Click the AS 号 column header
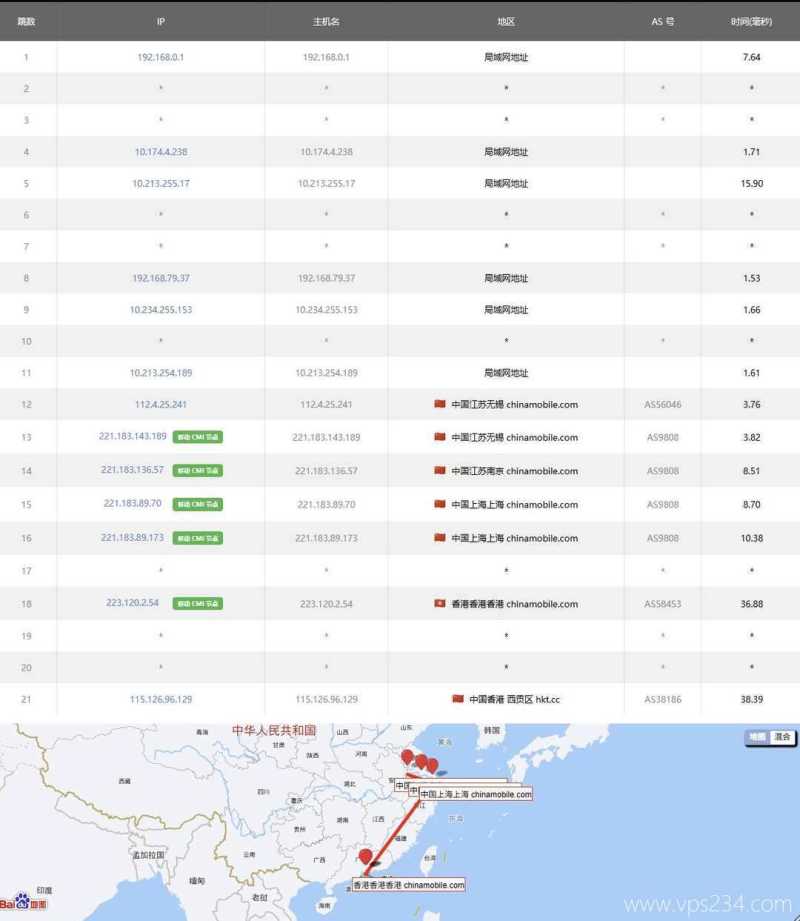 661,20
